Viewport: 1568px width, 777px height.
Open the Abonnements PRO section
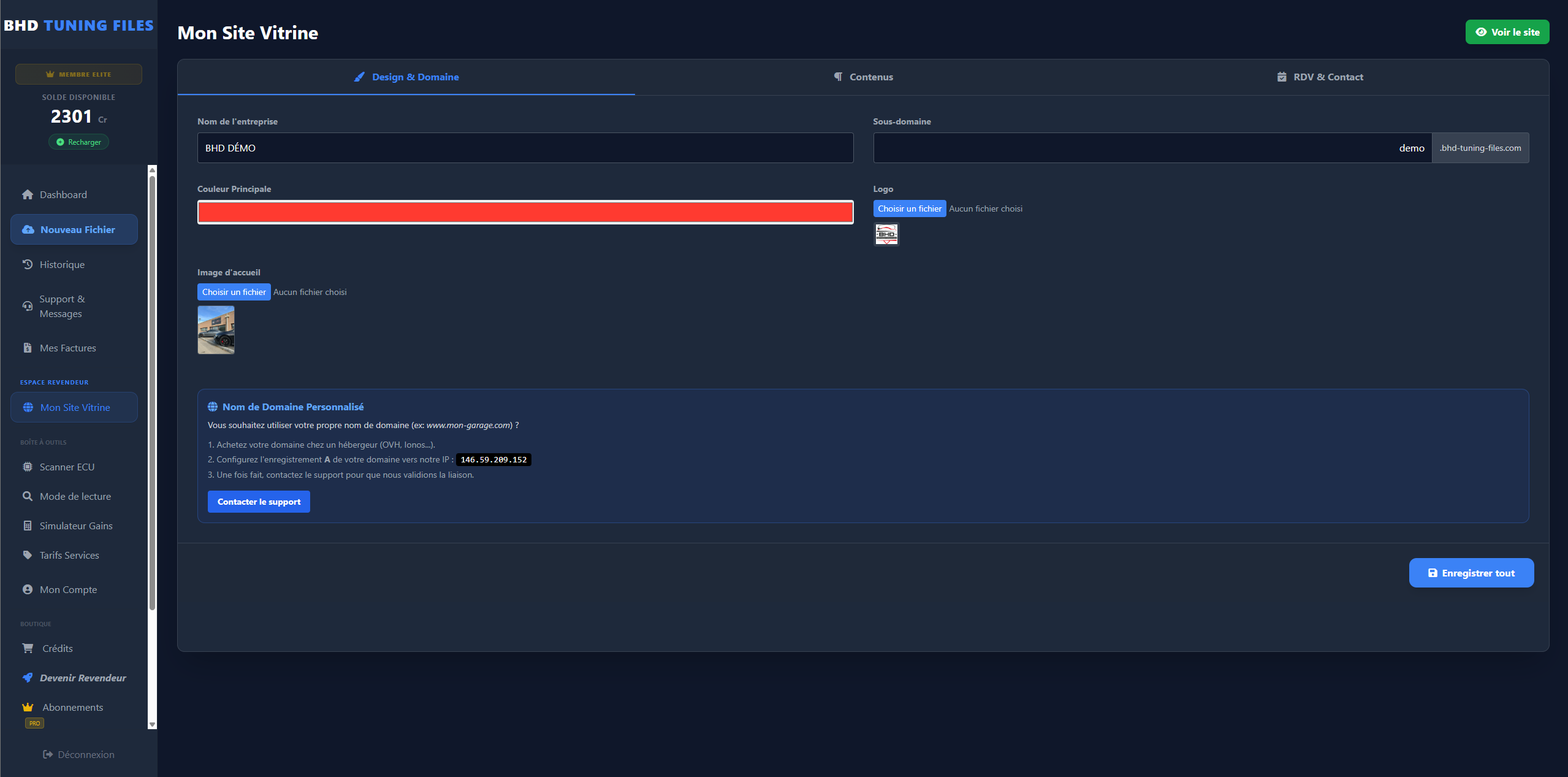72,707
